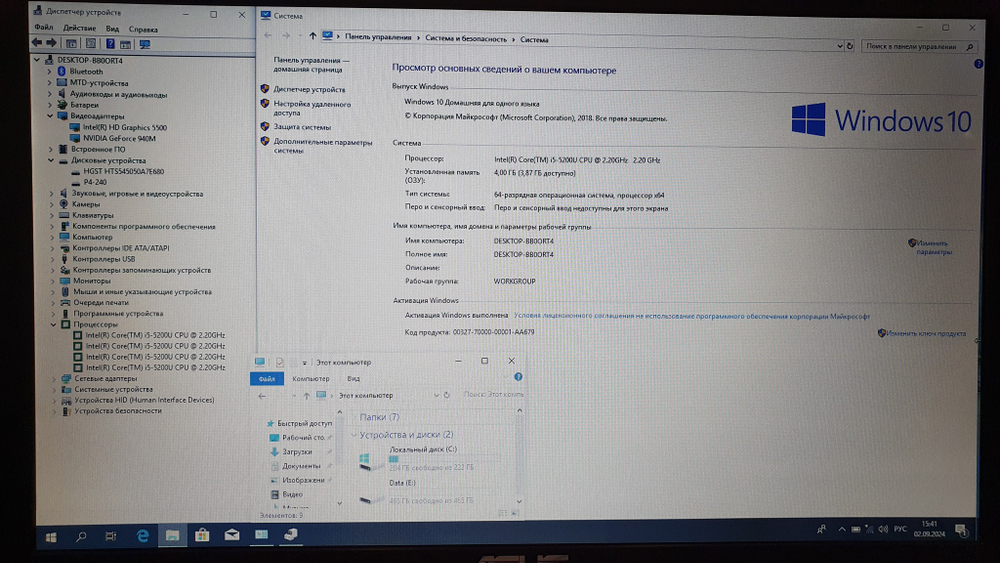Open the Справка menu in Device Manager
The image size is (1000, 563).
pos(143,29)
